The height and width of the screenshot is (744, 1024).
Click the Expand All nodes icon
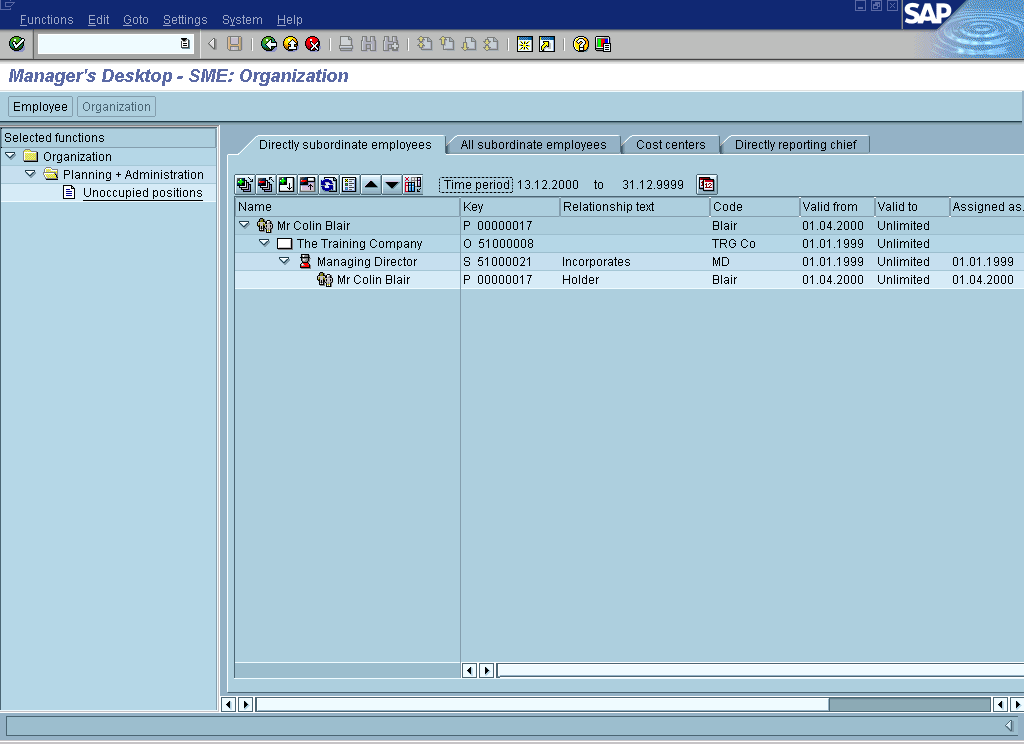tap(245, 184)
